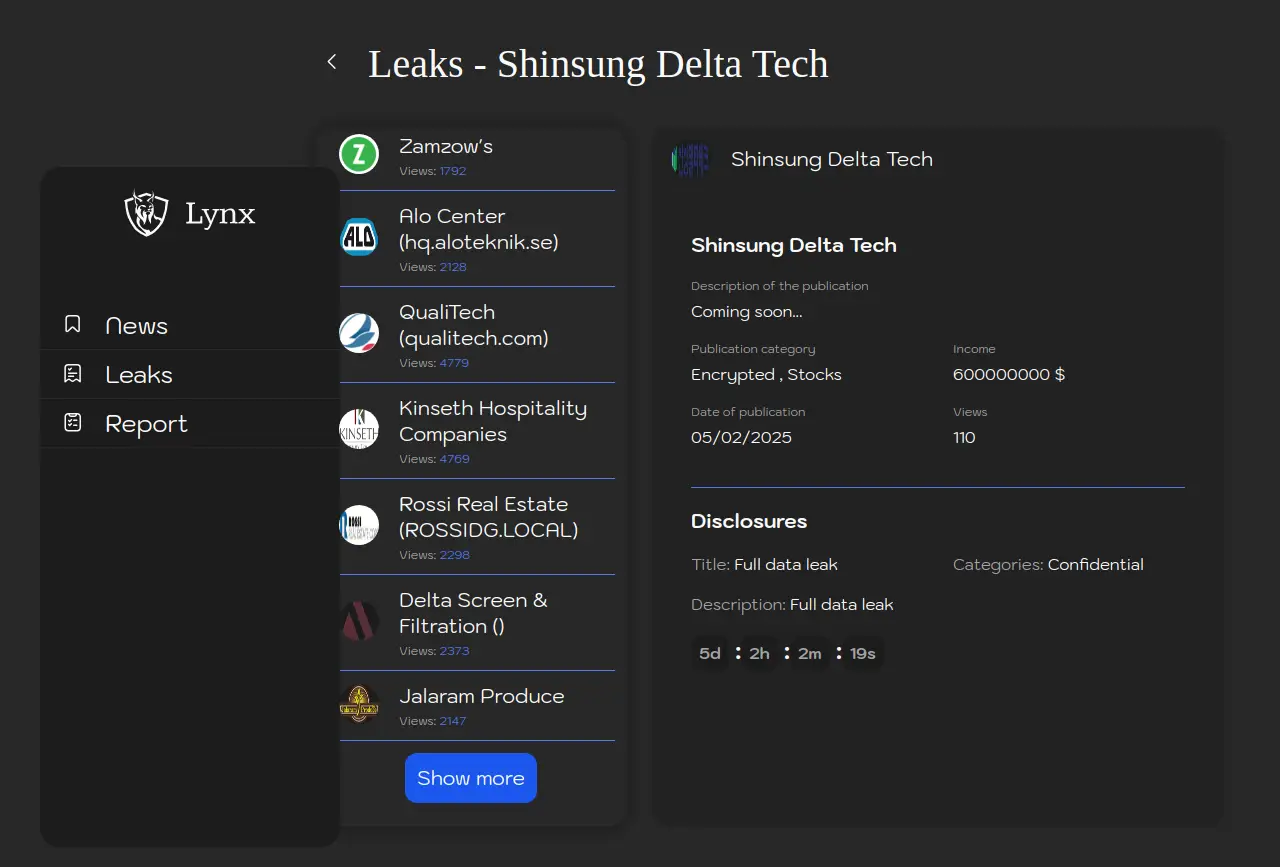This screenshot has width=1280, height=867.
Task: Open the Kinseth Hospitality Companies entry
Action: coord(492,421)
